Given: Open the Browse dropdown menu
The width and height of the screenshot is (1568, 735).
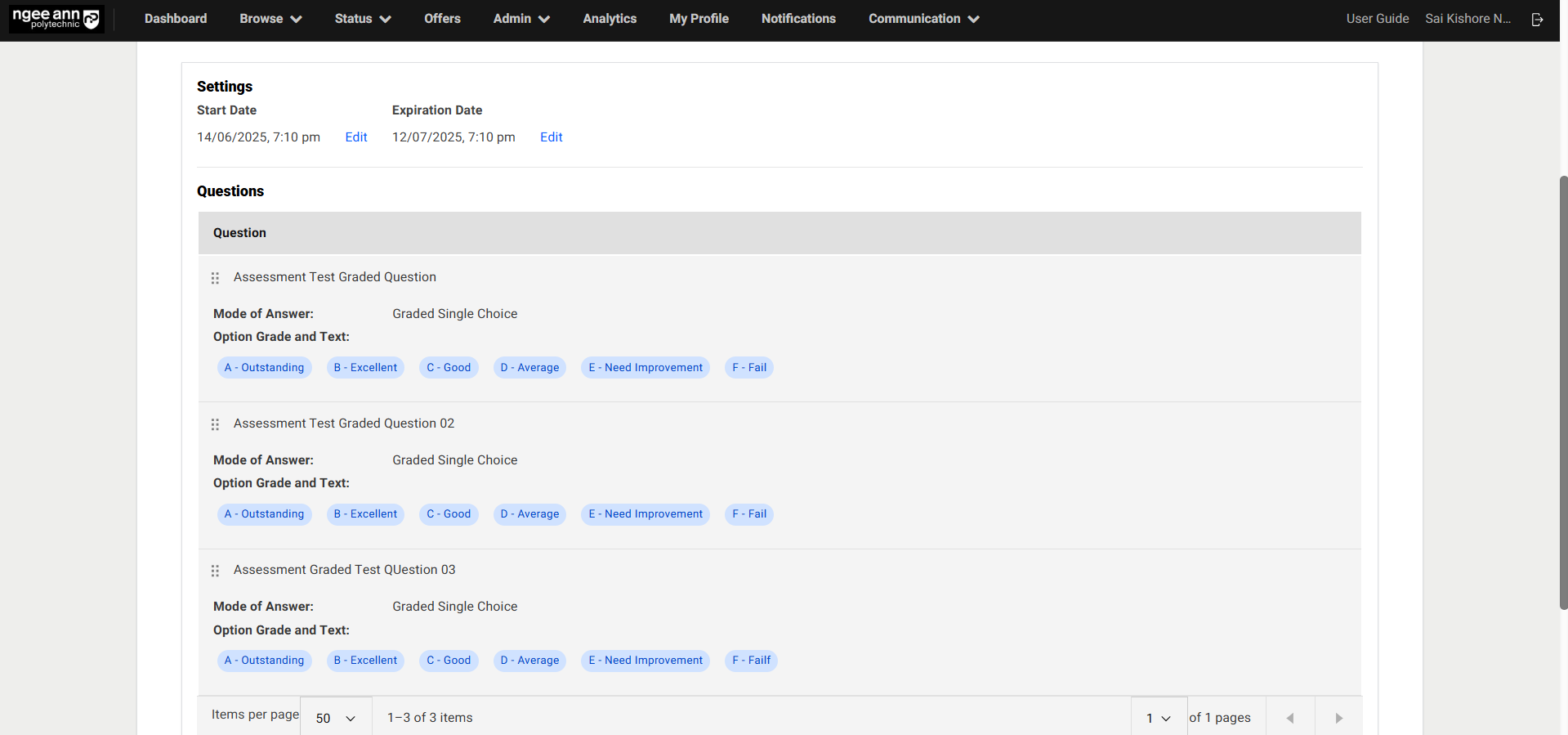Looking at the screenshot, I should pyautogui.click(x=270, y=19).
